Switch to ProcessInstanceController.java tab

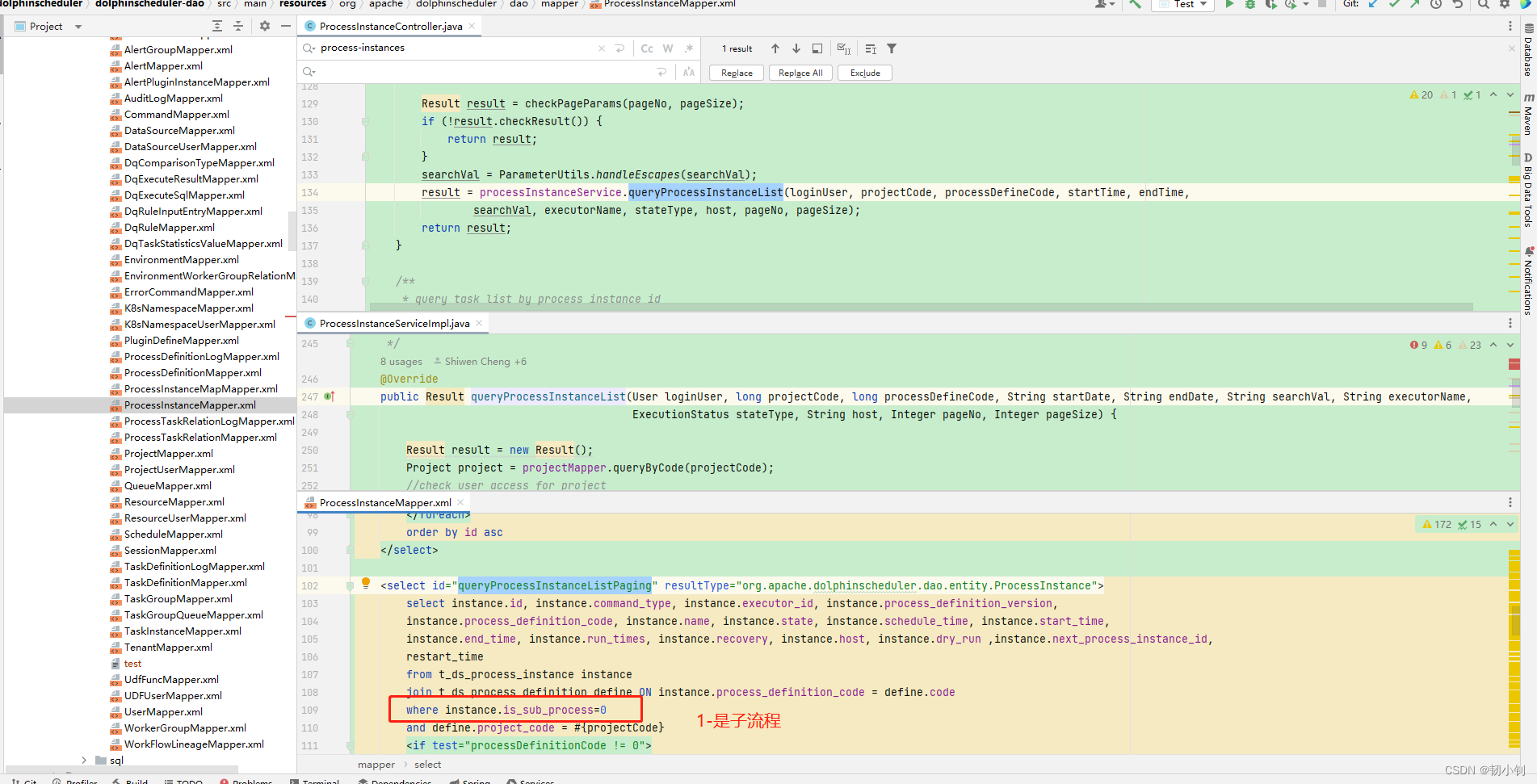click(391, 27)
